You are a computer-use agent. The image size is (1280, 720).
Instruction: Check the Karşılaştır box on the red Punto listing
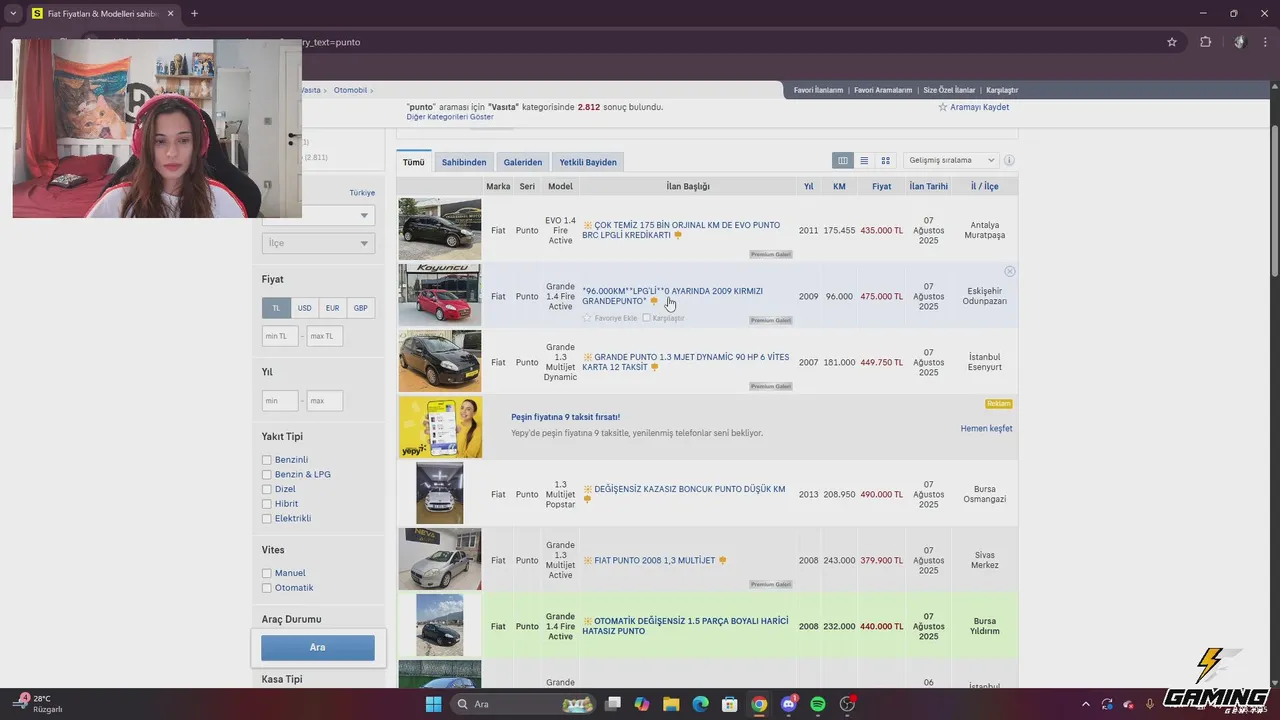(x=646, y=318)
